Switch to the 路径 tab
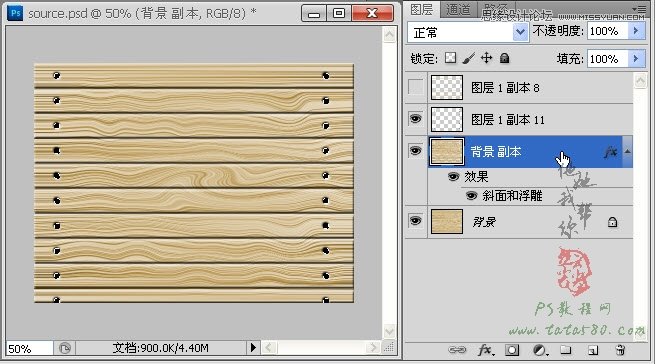655x364 pixels. coord(495,10)
